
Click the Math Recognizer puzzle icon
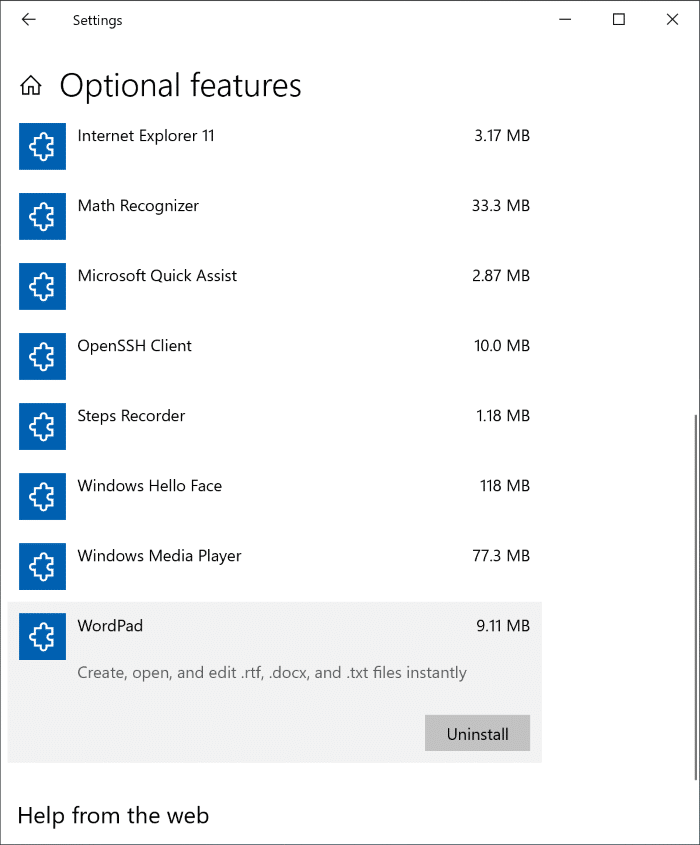pos(43,216)
